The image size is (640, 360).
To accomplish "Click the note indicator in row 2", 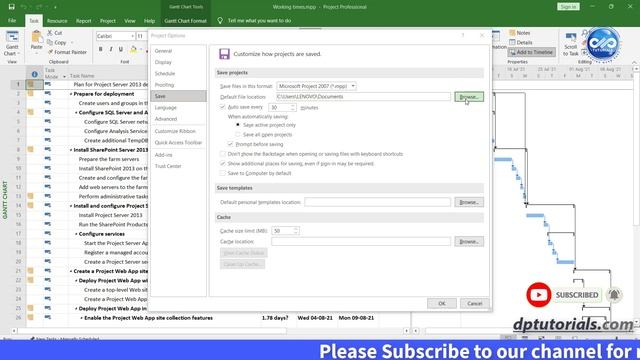I will coord(31,93).
